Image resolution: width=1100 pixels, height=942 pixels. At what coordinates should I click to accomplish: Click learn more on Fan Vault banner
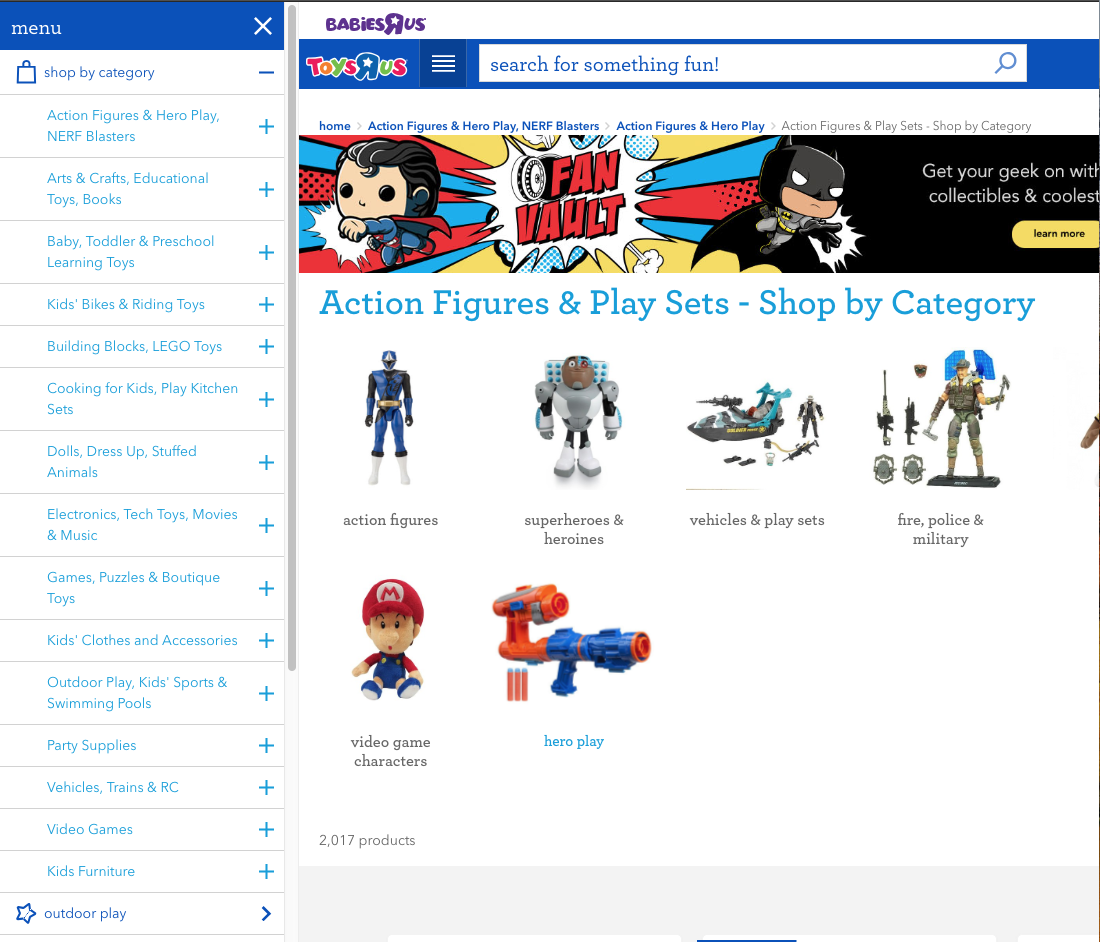coord(1058,234)
